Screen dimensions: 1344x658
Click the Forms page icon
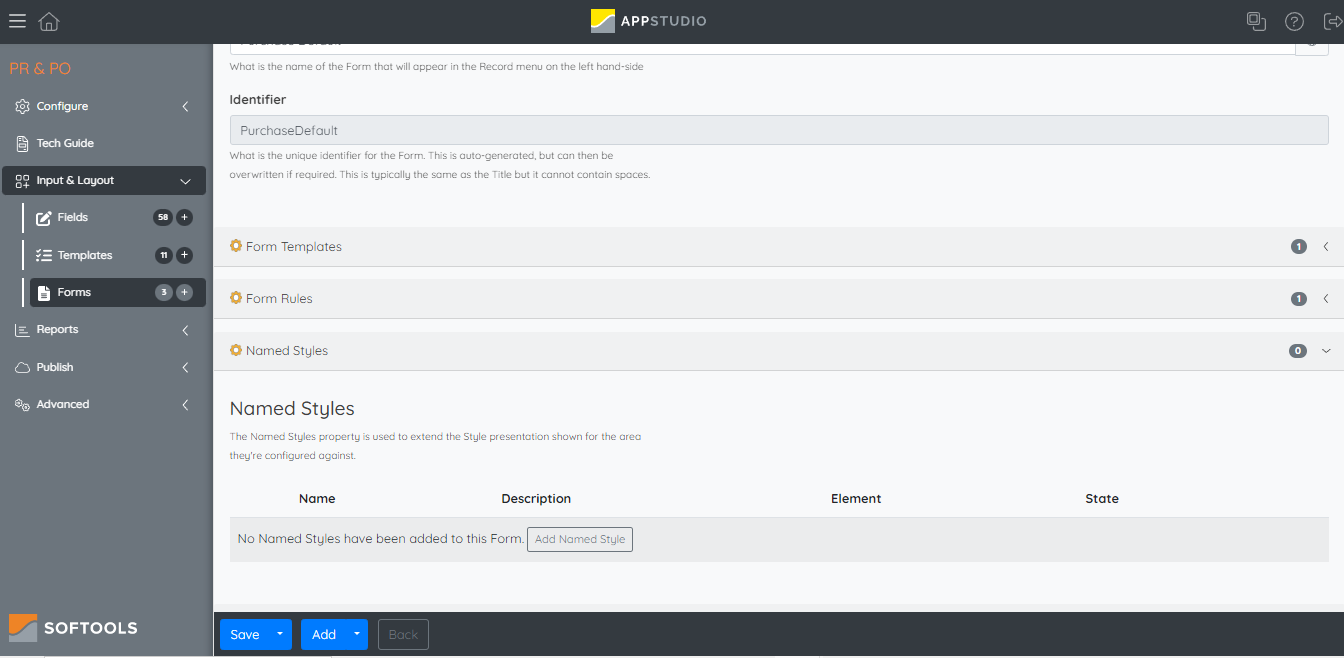coord(43,293)
